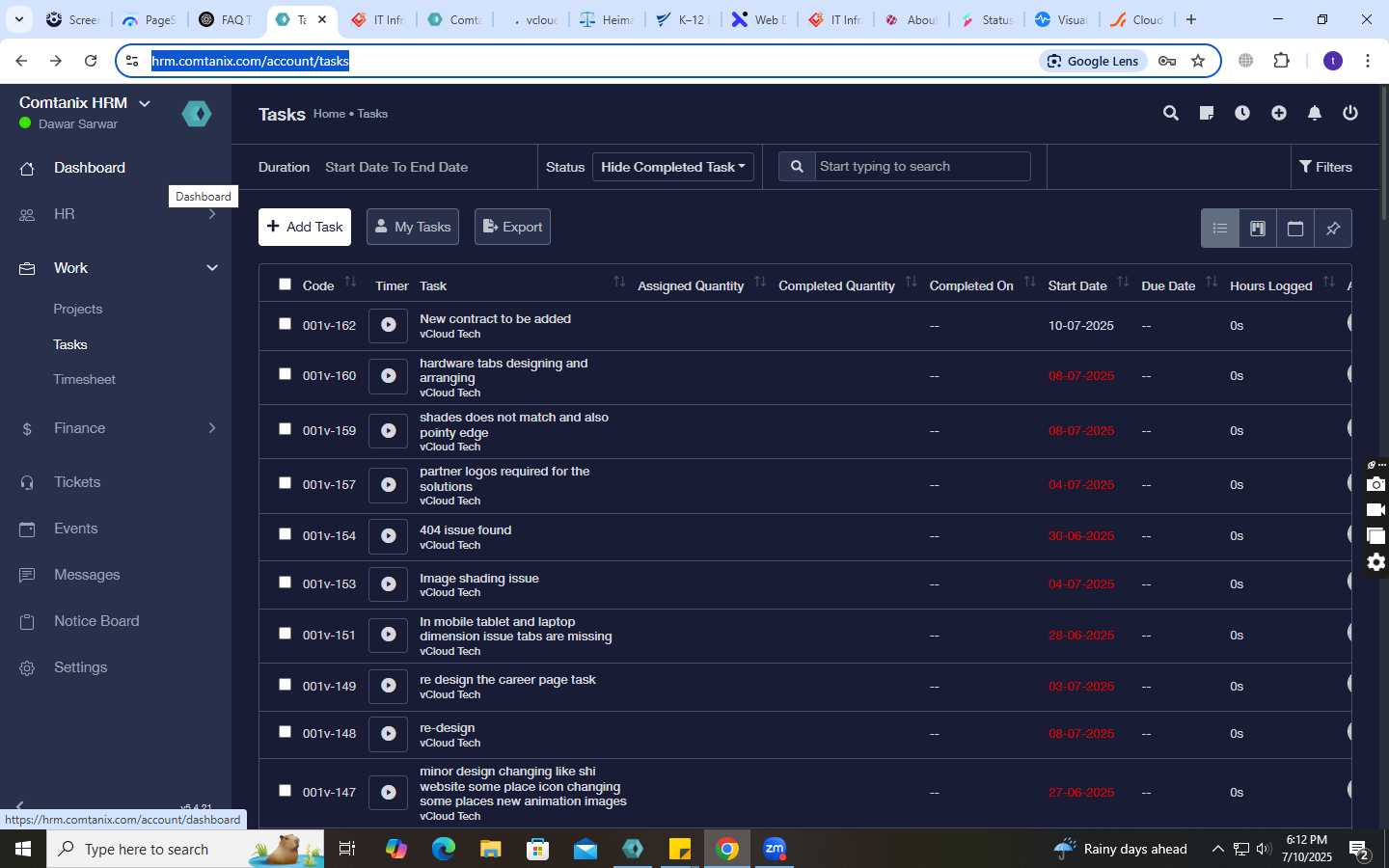Start timer for task 001v-157
Viewport: 1389px width, 868px height.
[389, 484]
